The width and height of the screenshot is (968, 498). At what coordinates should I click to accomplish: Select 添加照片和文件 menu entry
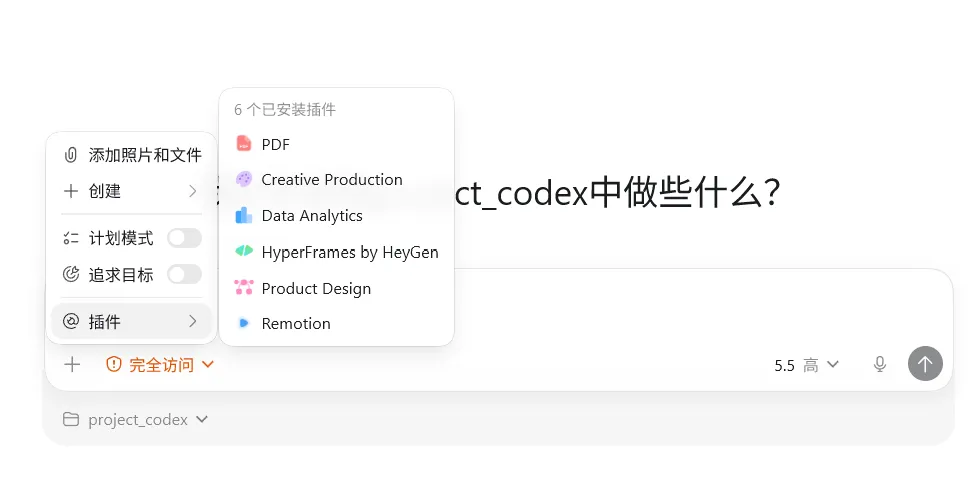click(x=131, y=155)
